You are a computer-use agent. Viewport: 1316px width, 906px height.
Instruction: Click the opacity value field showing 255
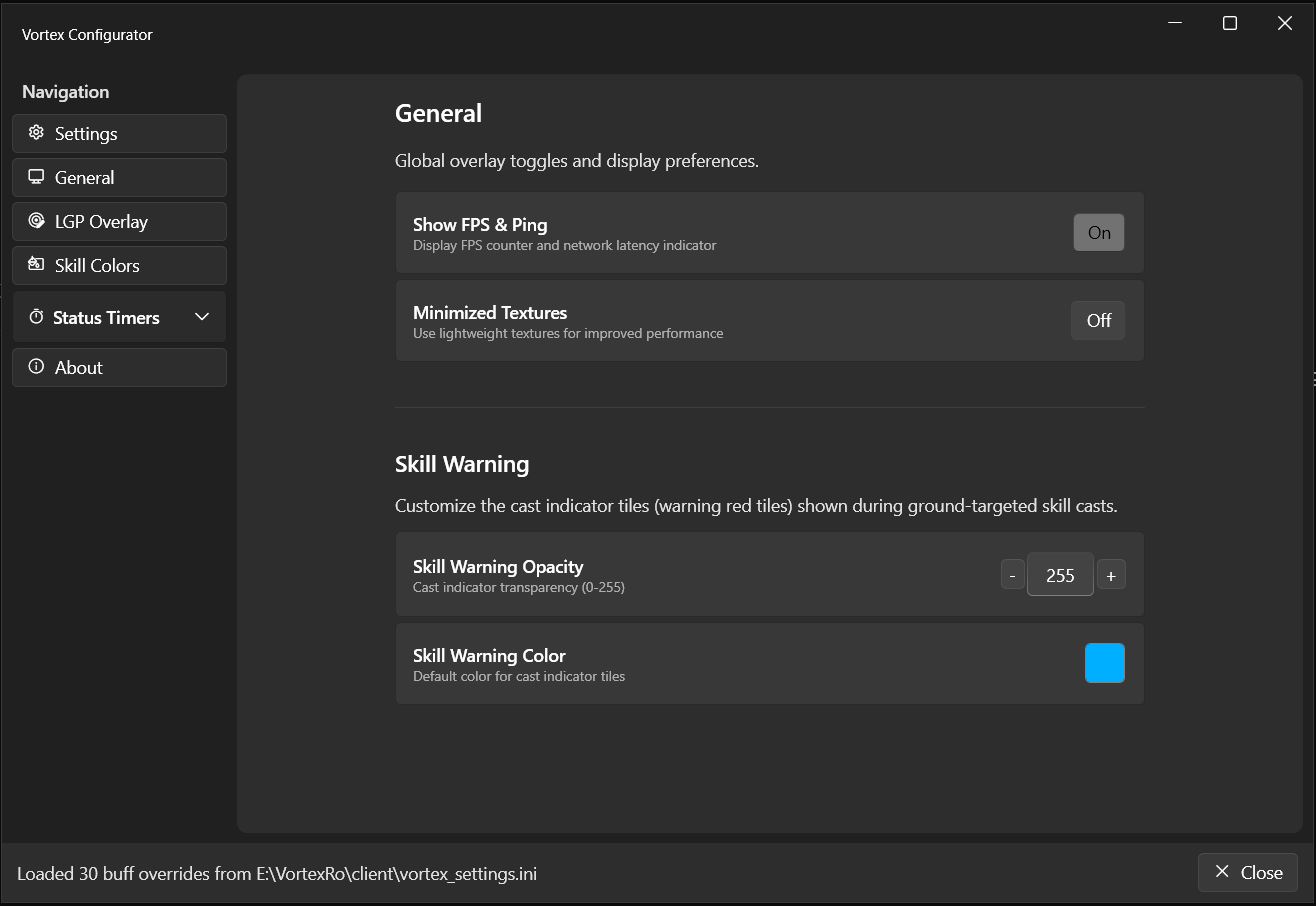pyautogui.click(x=1060, y=575)
